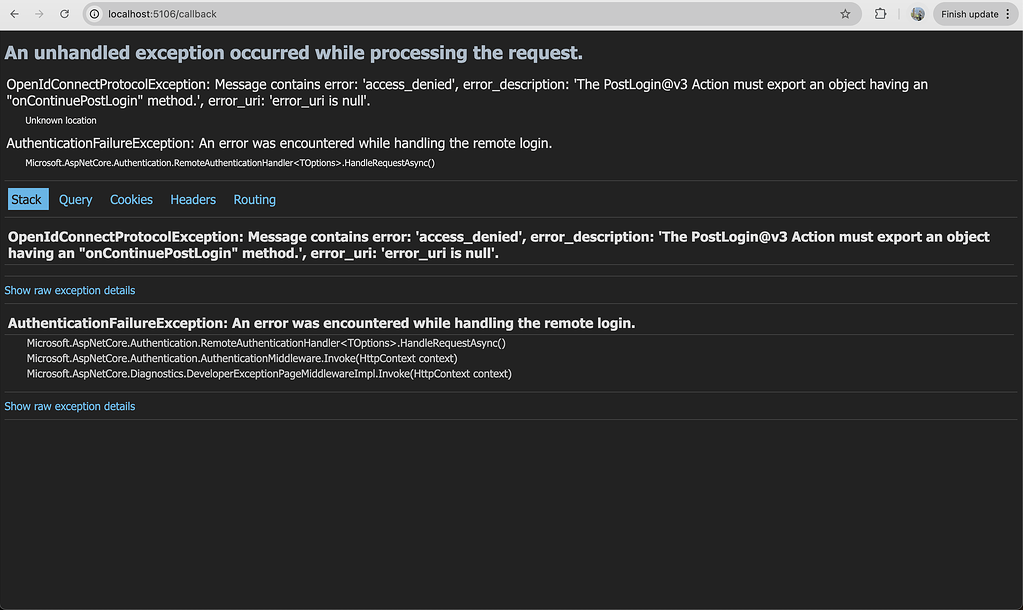This screenshot has width=1023, height=610.
Task: Focus the localhost:5106/callback address bar
Action: (x=400, y=14)
